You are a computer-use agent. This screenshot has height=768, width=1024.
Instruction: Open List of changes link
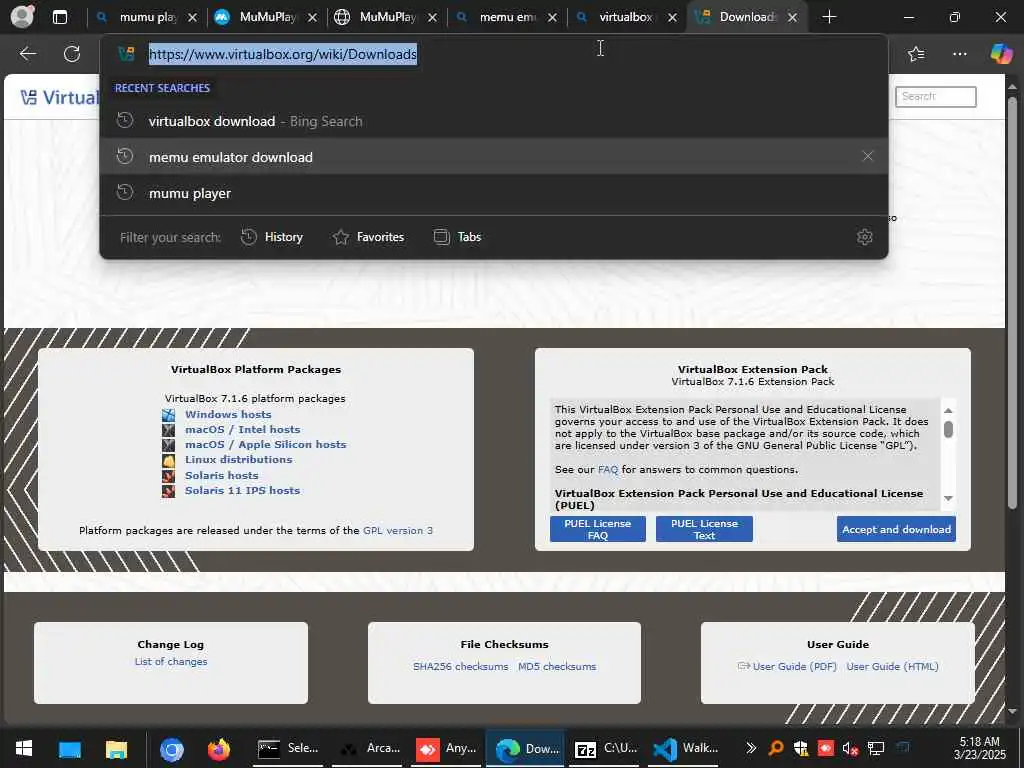click(x=170, y=662)
